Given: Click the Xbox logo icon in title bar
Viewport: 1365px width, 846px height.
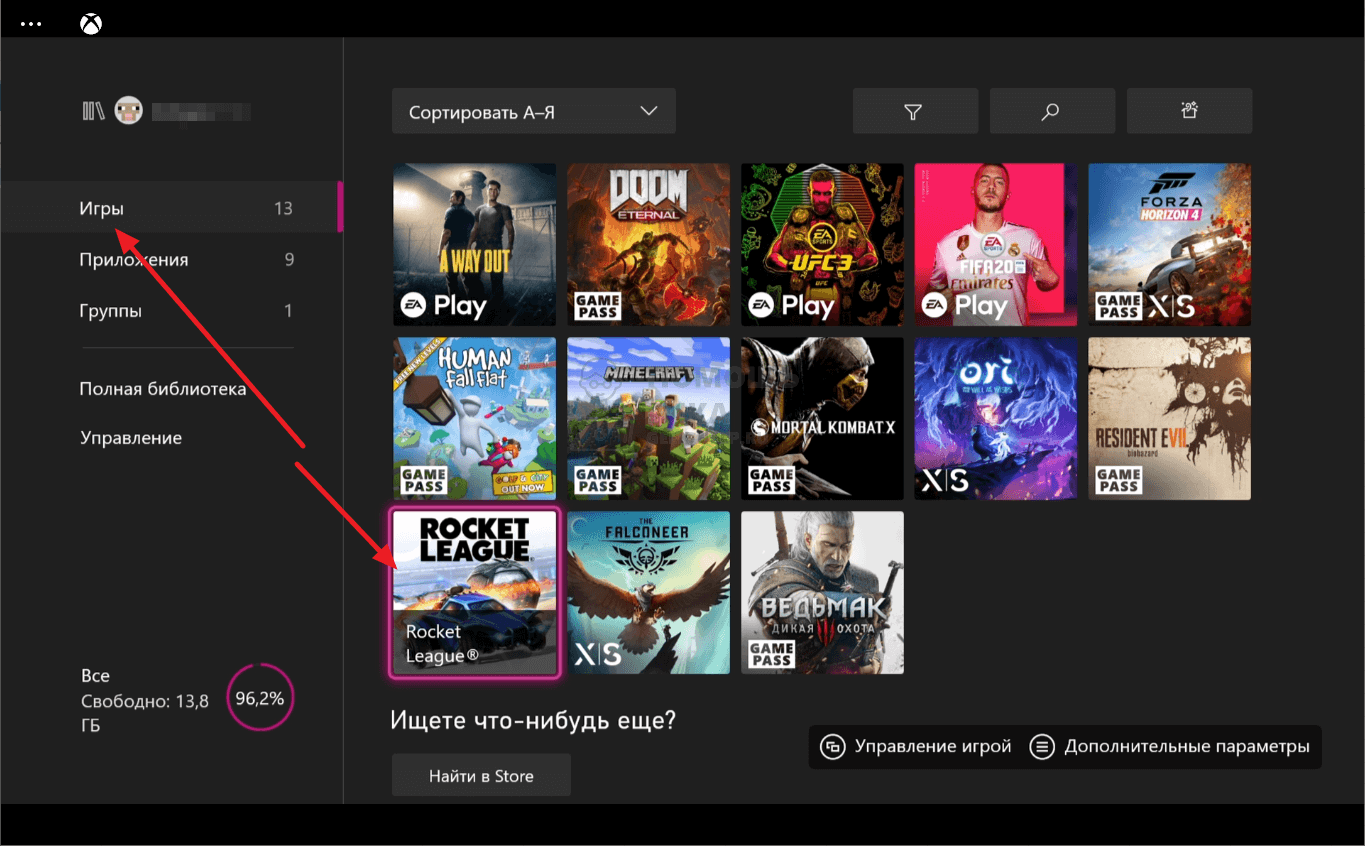Looking at the screenshot, I should (89, 24).
